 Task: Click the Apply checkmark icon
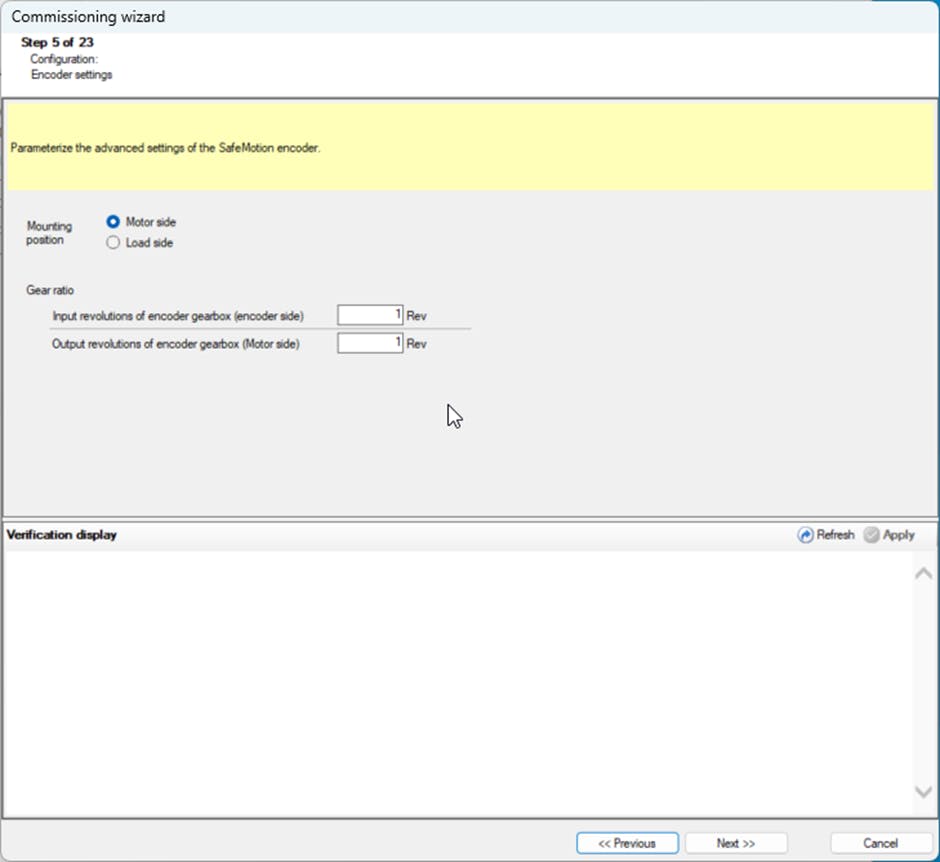871,535
